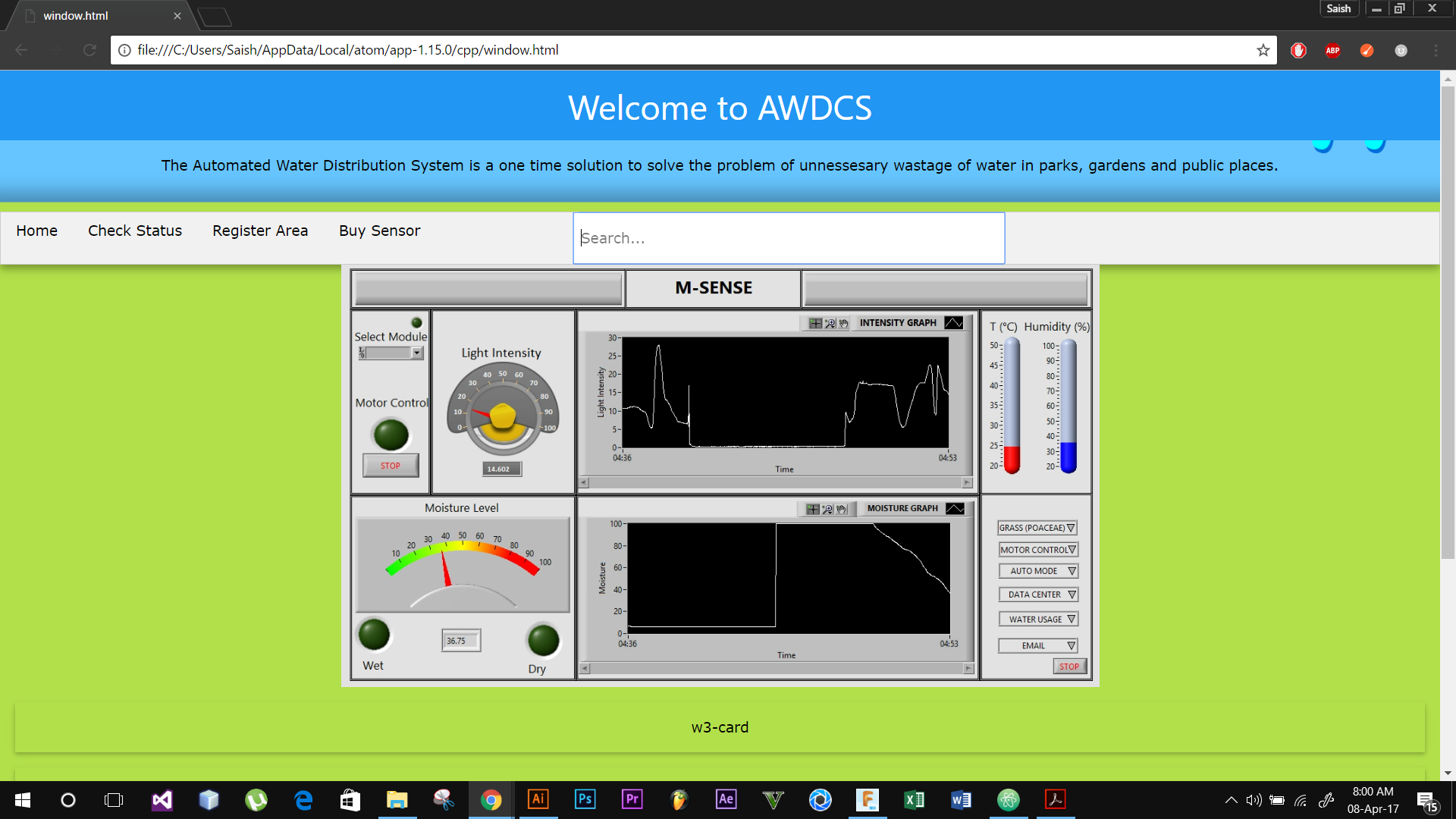Click the Search input field

[789, 238]
